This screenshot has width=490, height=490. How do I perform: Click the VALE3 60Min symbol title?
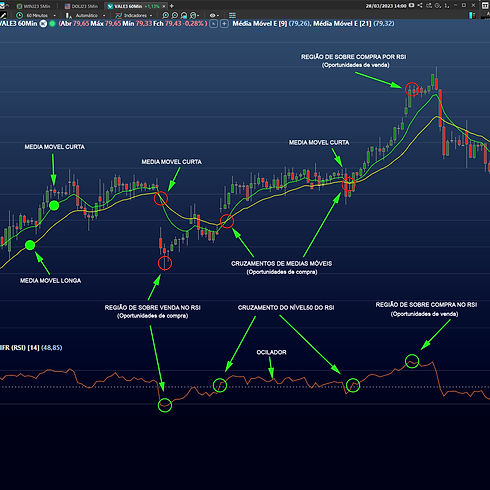click(x=18, y=23)
